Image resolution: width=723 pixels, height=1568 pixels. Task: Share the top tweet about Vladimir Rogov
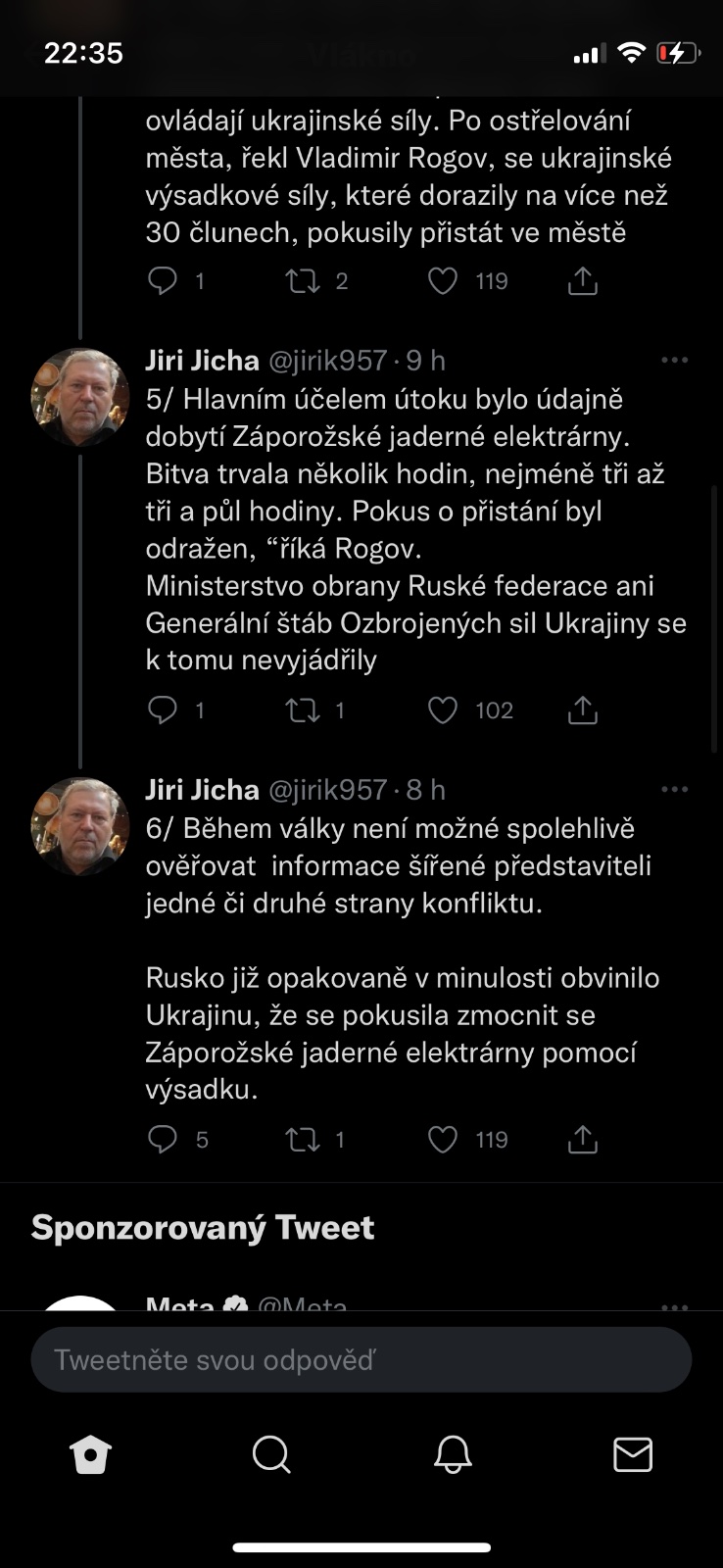[x=583, y=282]
